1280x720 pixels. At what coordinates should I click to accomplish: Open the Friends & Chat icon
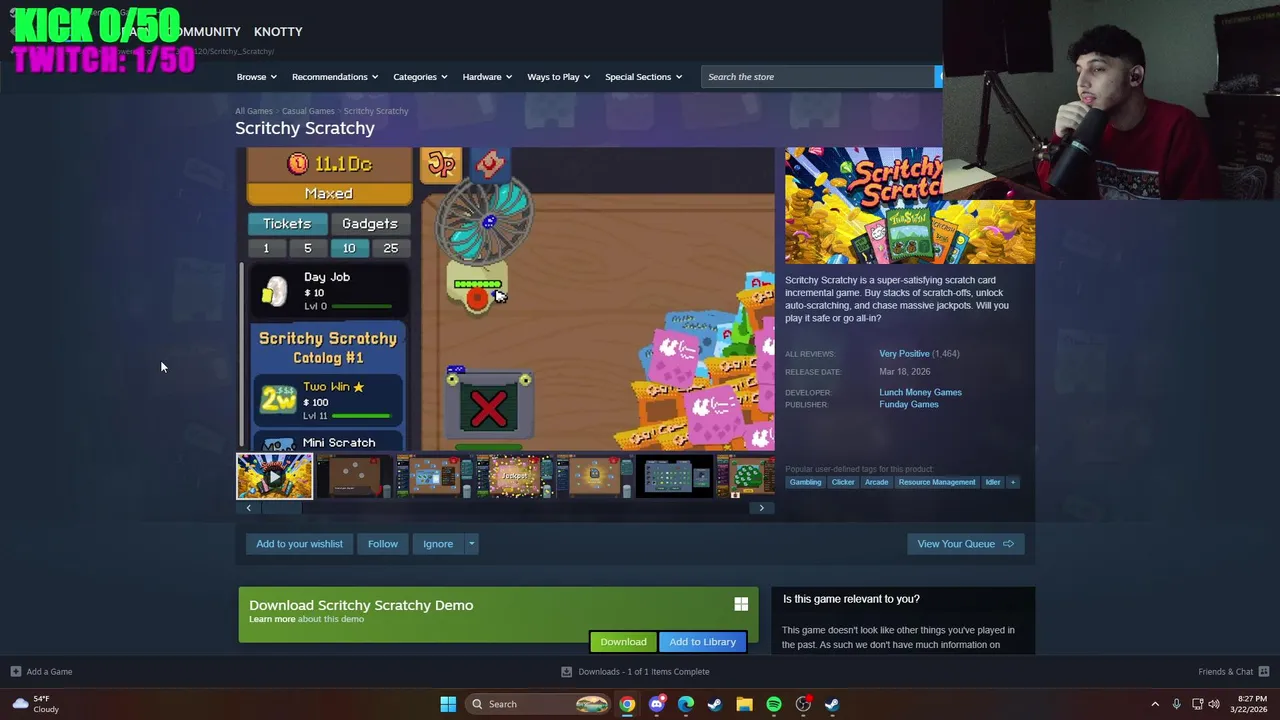click(x=1263, y=672)
